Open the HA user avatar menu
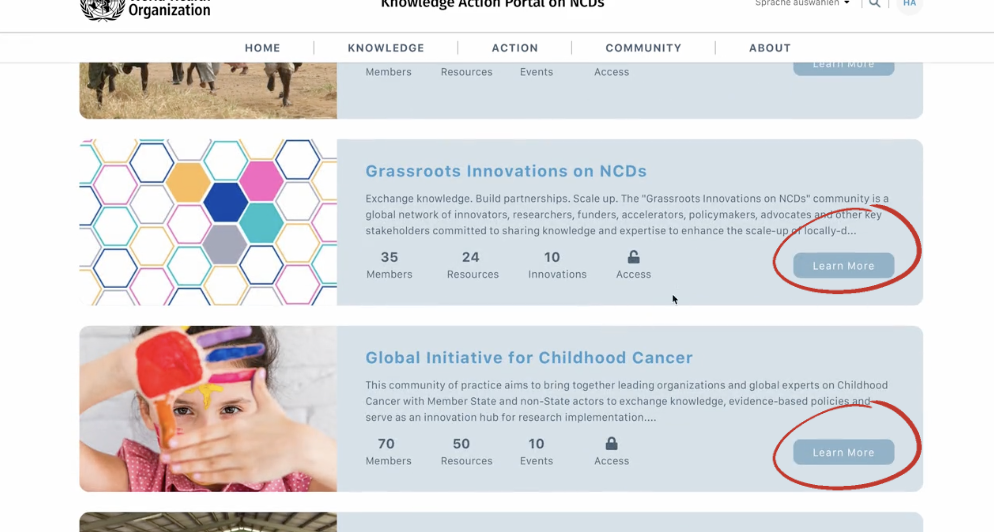This screenshot has height=532, width=994. [908, 5]
